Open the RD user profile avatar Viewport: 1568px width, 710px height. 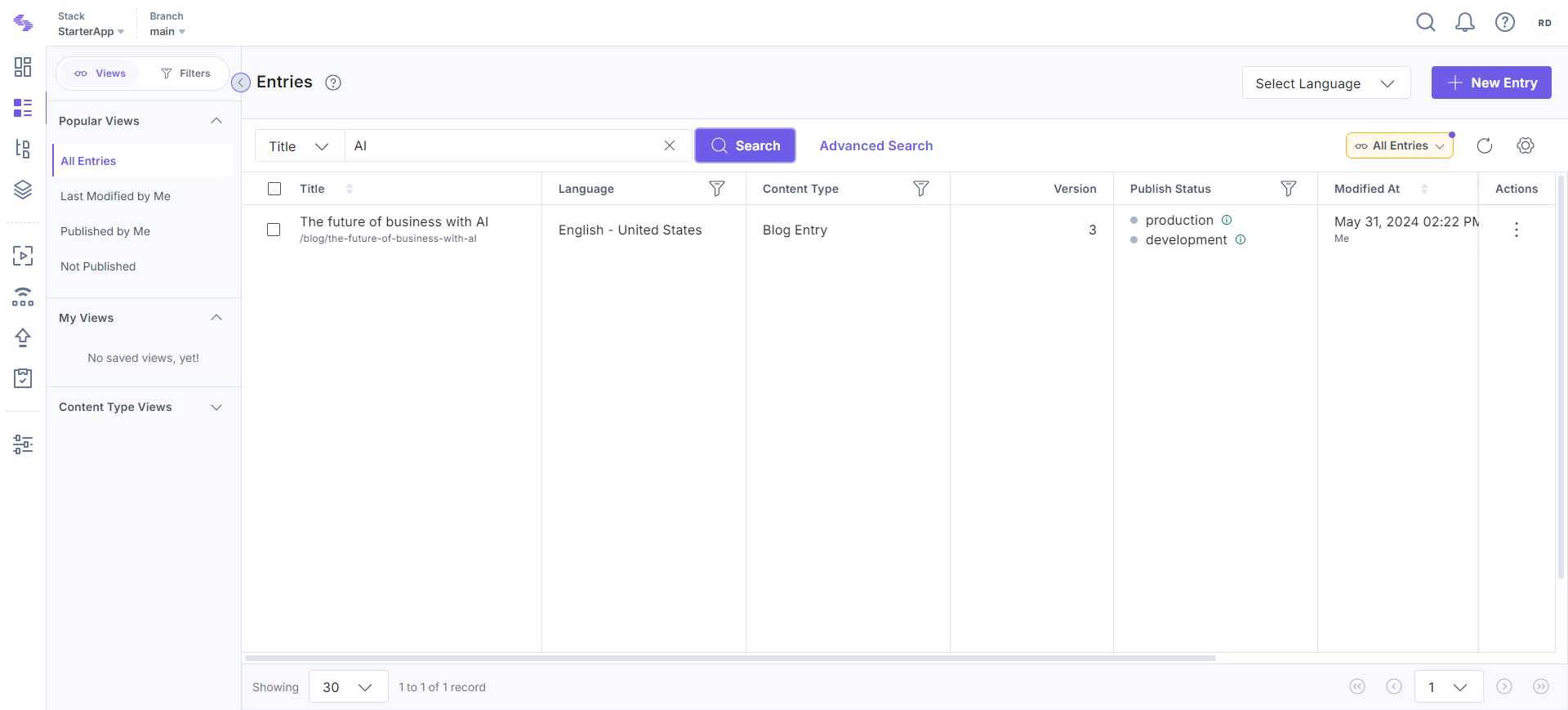(x=1544, y=23)
